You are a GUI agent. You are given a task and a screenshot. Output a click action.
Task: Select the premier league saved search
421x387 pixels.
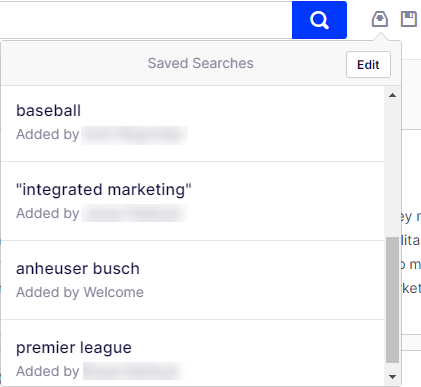click(x=193, y=353)
